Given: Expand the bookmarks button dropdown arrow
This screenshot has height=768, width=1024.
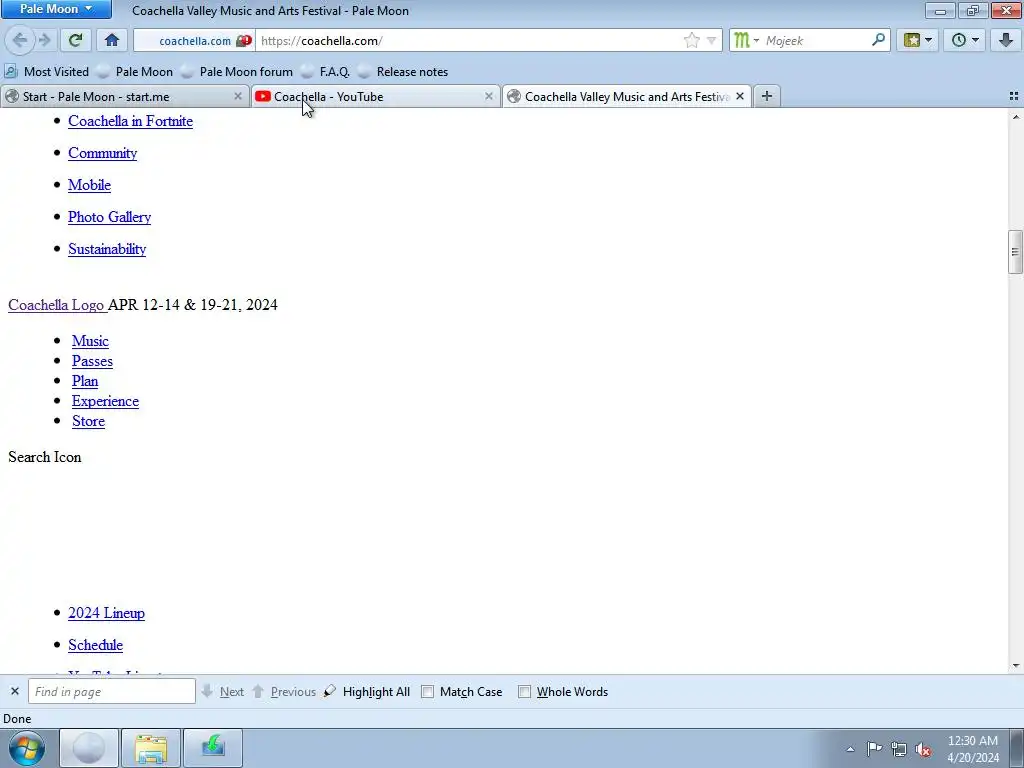Looking at the screenshot, I should (x=929, y=40).
